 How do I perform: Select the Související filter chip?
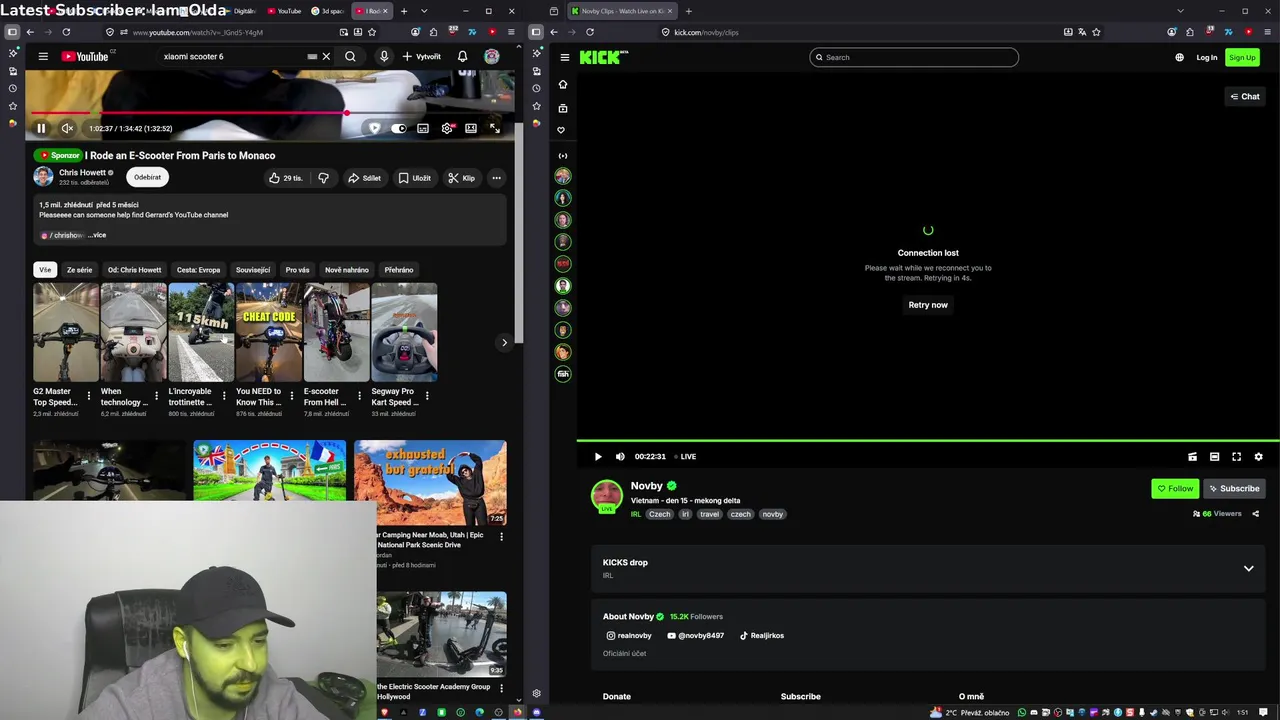[253, 270]
